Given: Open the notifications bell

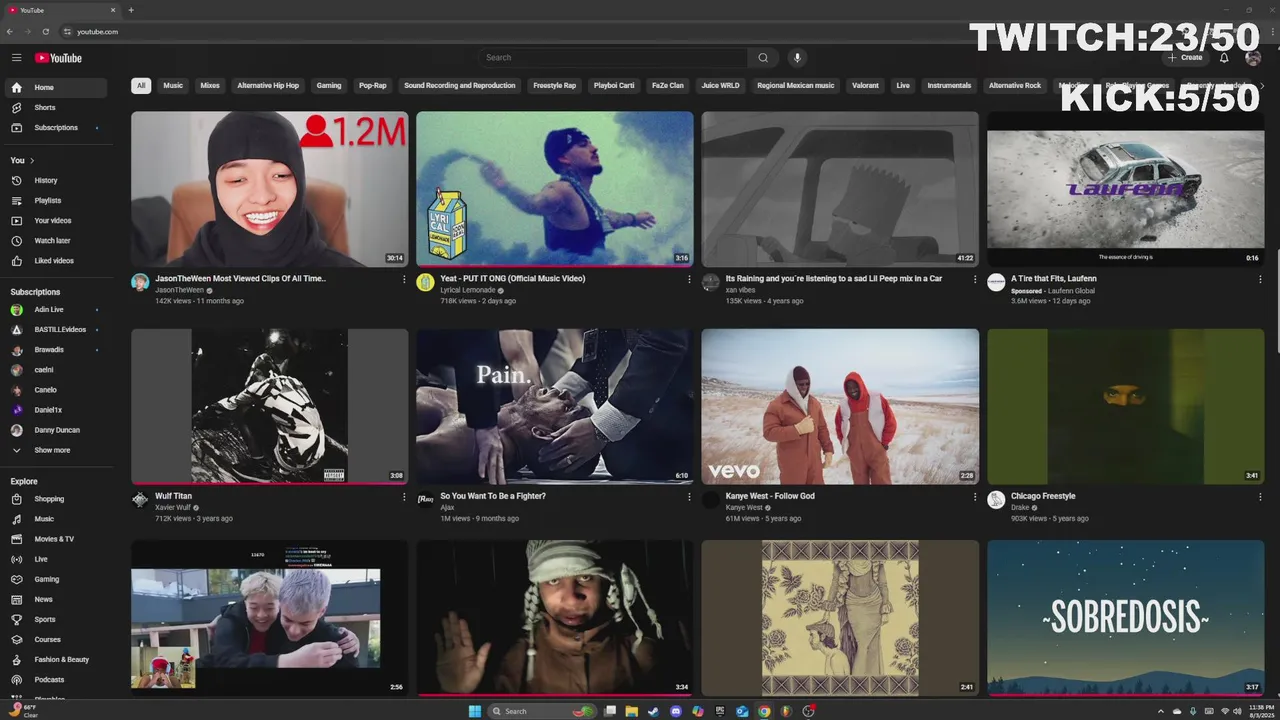Looking at the screenshot, I should coord(1224,58).
